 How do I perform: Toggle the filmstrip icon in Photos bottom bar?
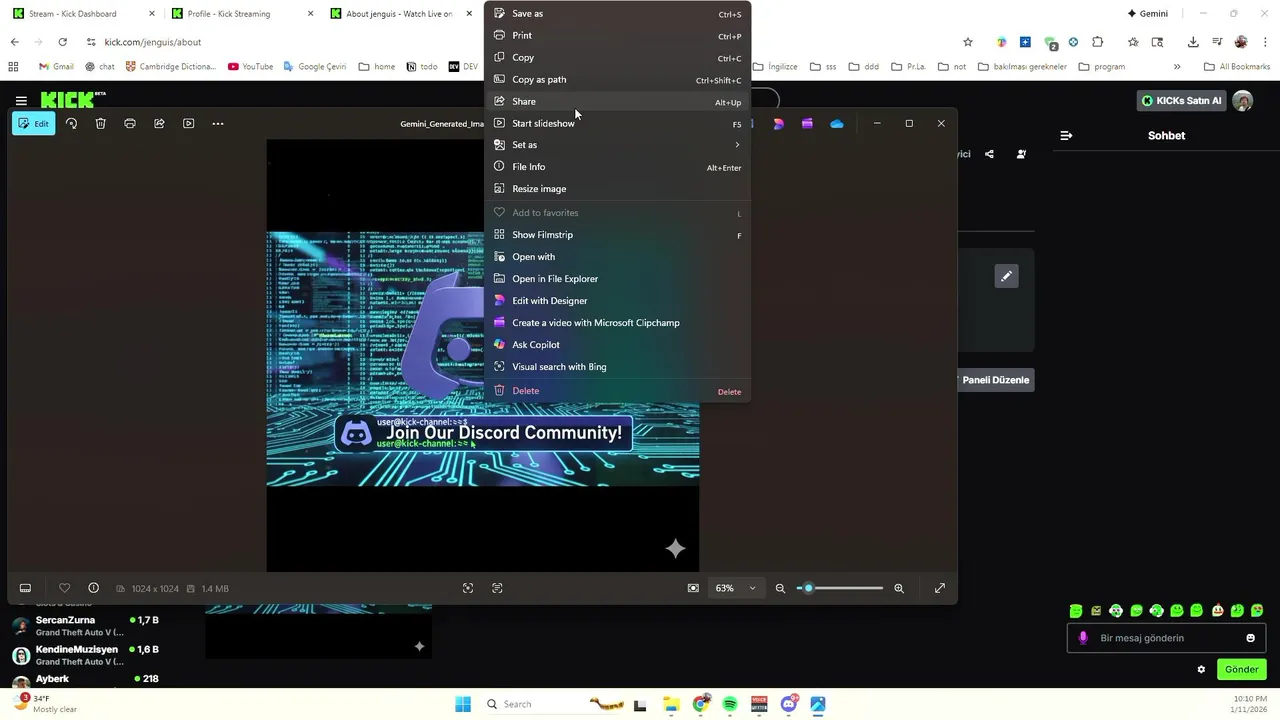pyautogui.click(x=25, y=588)
